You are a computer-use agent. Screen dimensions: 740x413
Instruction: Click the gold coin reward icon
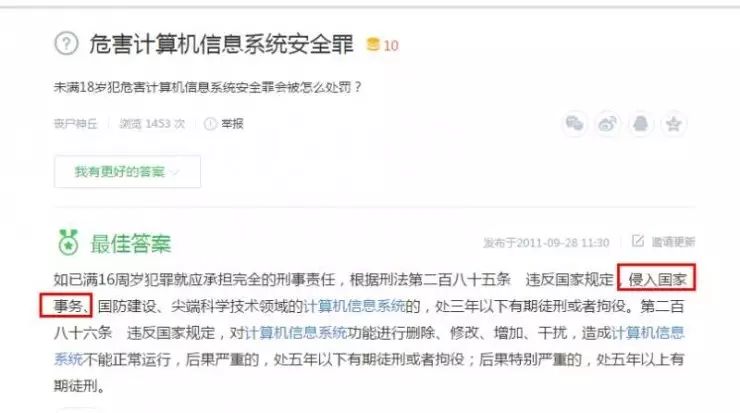[x=373, y=44]
